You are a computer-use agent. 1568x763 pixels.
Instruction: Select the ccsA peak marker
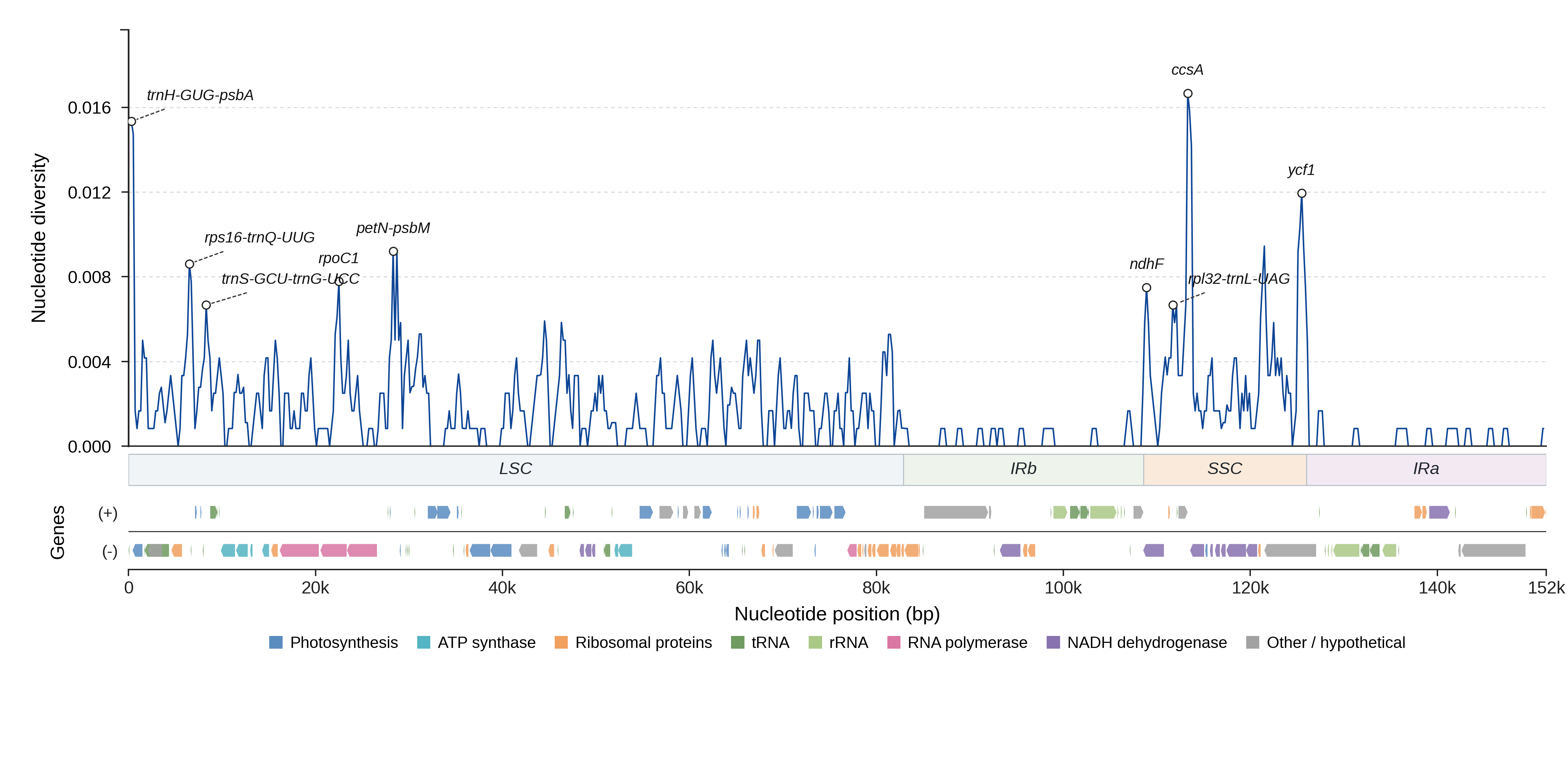click(x=1187, y=94)
